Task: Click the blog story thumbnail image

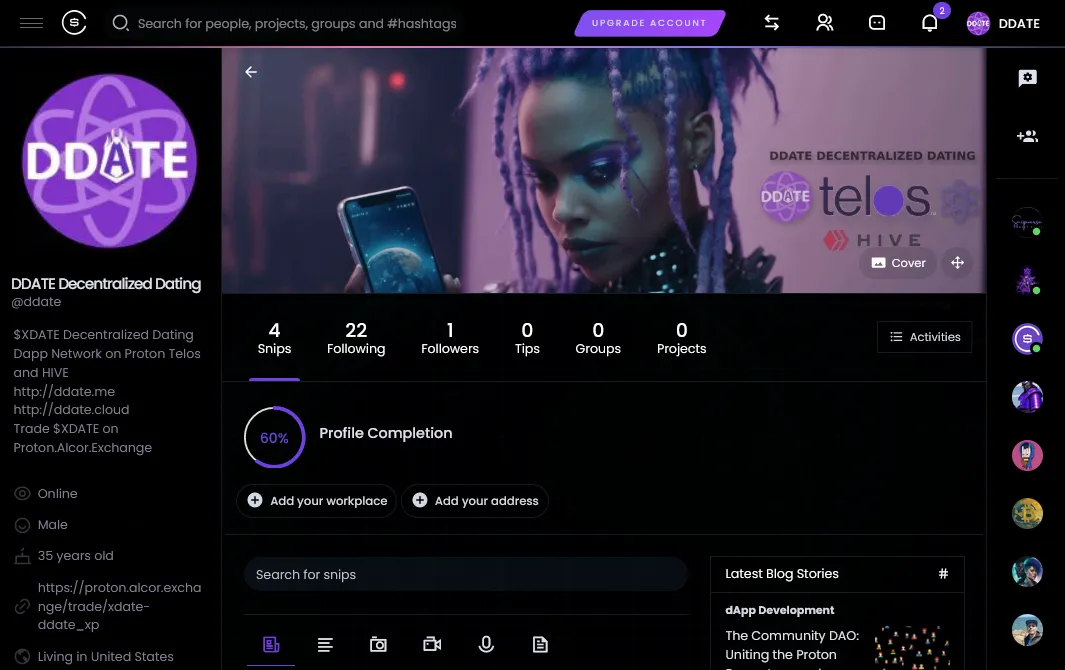Action: [912, 647]
